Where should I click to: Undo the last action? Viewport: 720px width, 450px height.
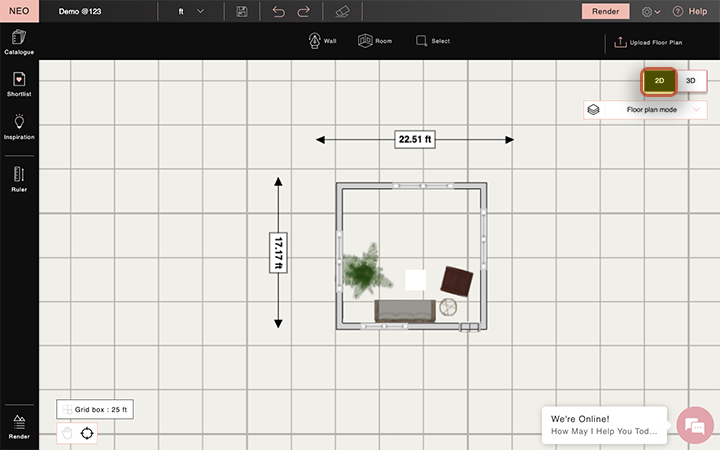pos(278,11)
